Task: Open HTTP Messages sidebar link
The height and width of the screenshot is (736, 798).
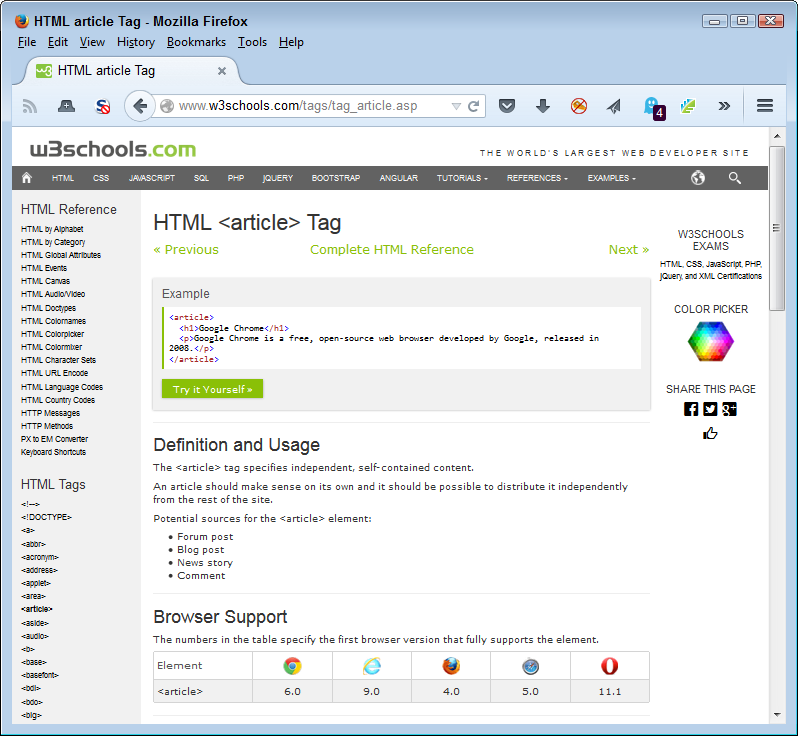Action: 50,413
